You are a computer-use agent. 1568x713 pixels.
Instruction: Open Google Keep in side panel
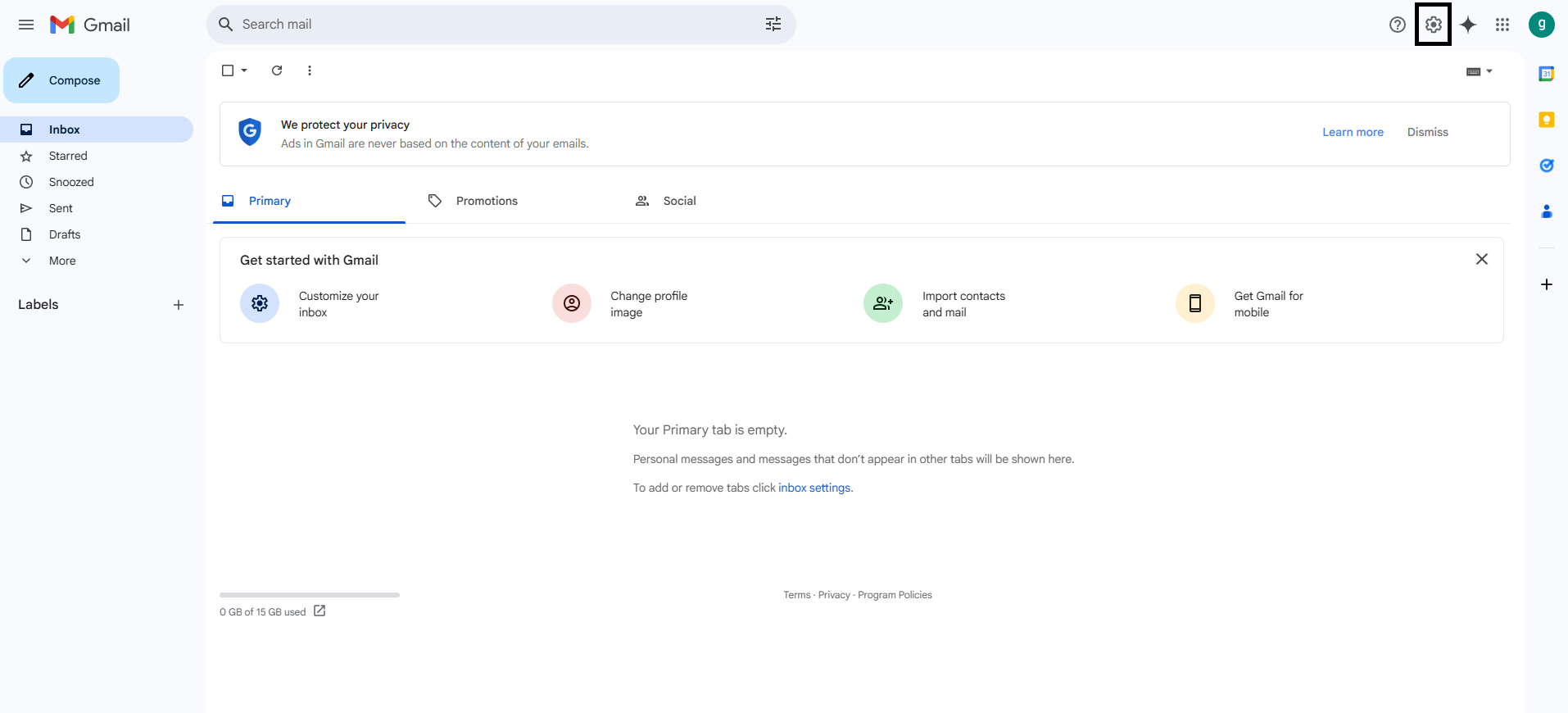[x=1546, y=120]
